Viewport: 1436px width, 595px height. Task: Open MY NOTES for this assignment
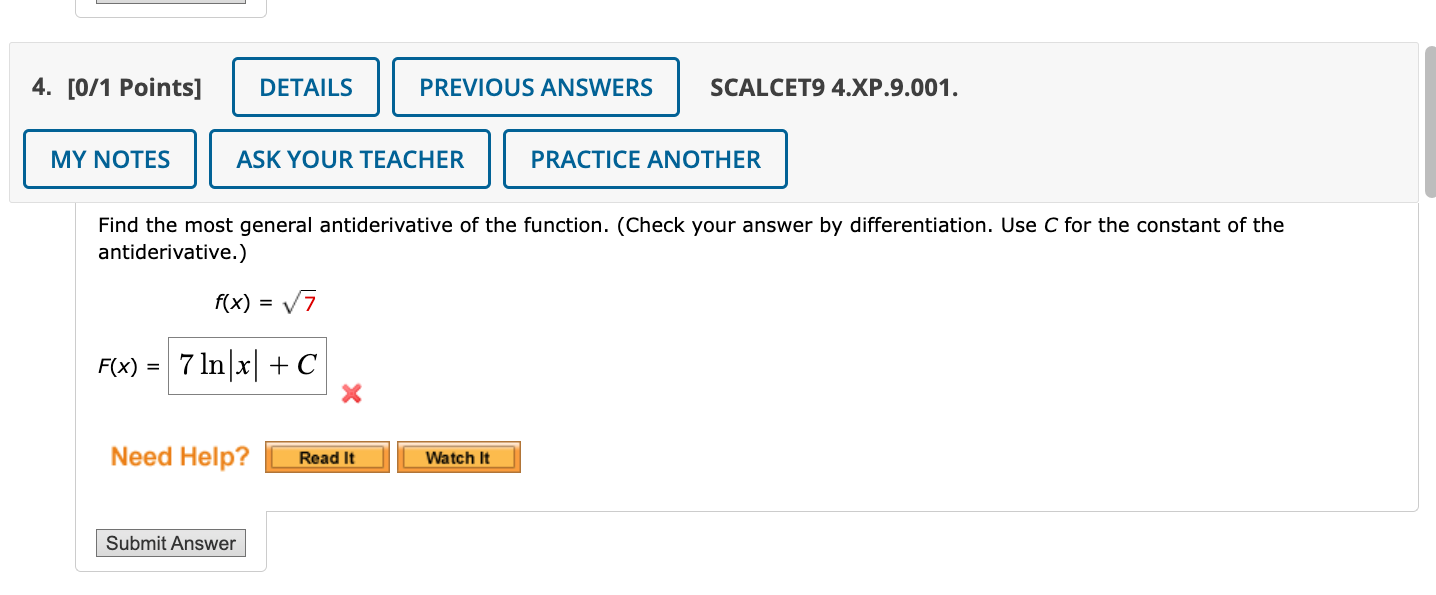point(109,158)
